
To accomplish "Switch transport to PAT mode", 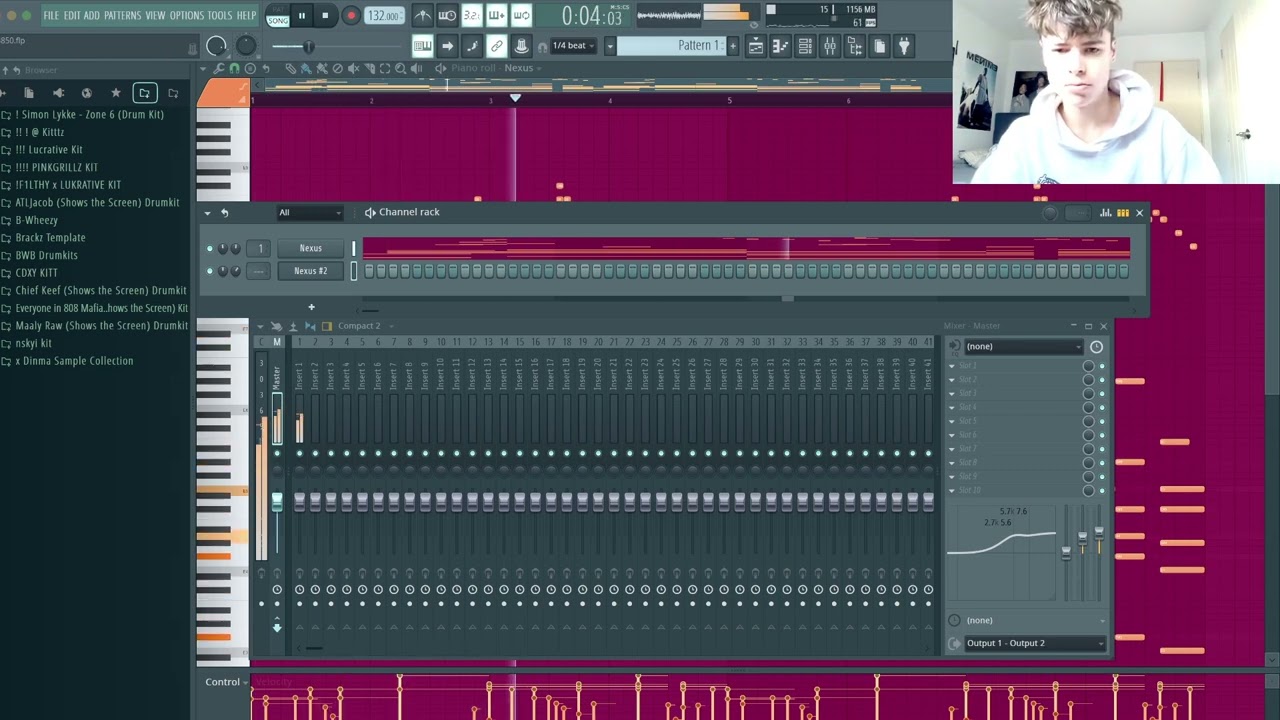I will [x=278, y=9].
